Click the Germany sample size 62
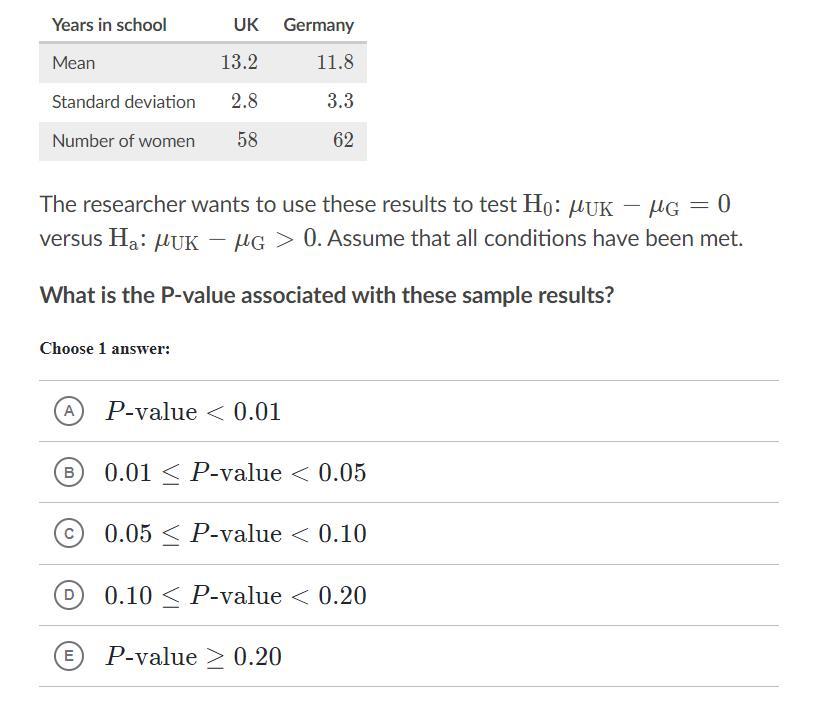Image resolution: width=832 pixels, height=709 pixels. [343, 141]
